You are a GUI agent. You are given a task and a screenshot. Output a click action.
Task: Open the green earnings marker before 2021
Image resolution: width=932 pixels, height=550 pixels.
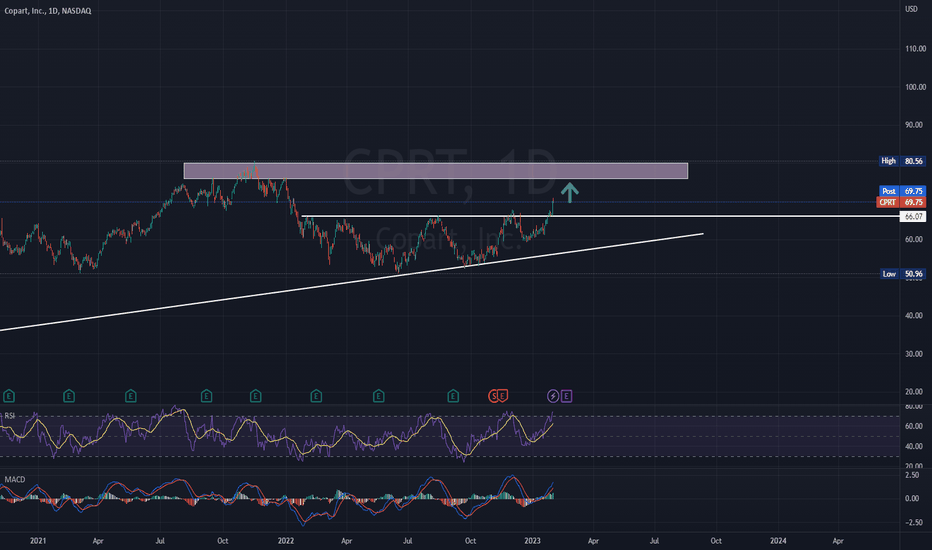(x=9, y=396)
